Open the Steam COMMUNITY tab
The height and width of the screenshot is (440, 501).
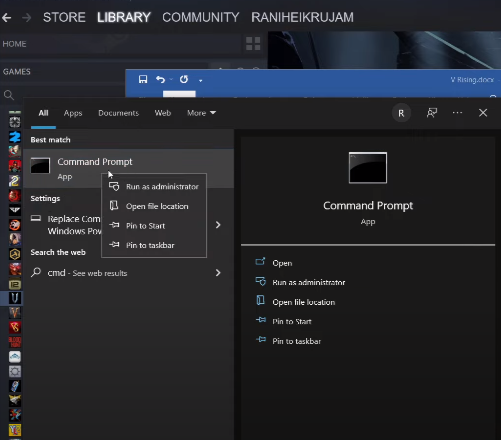pos(201,17)
